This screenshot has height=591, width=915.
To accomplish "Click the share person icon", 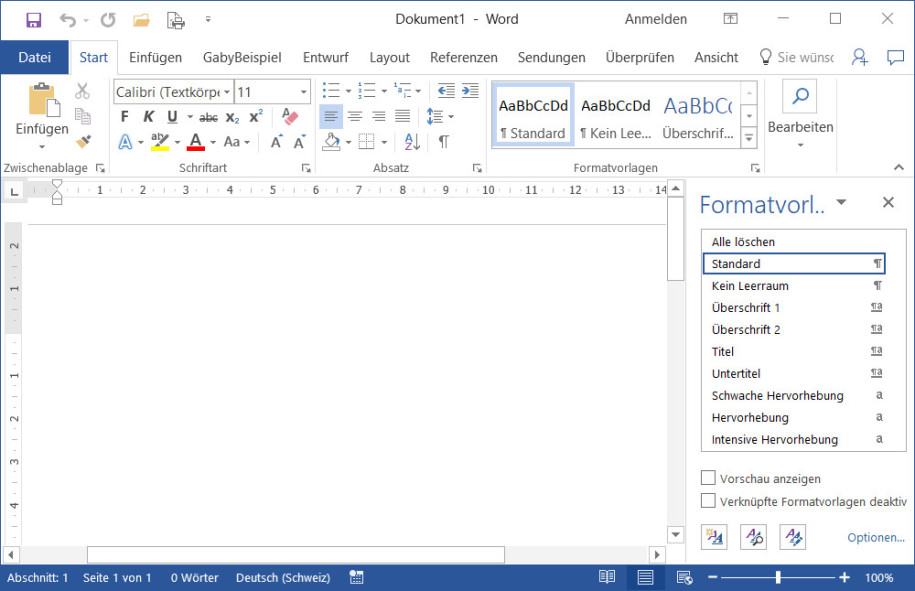I will click(x=860, y=57).
